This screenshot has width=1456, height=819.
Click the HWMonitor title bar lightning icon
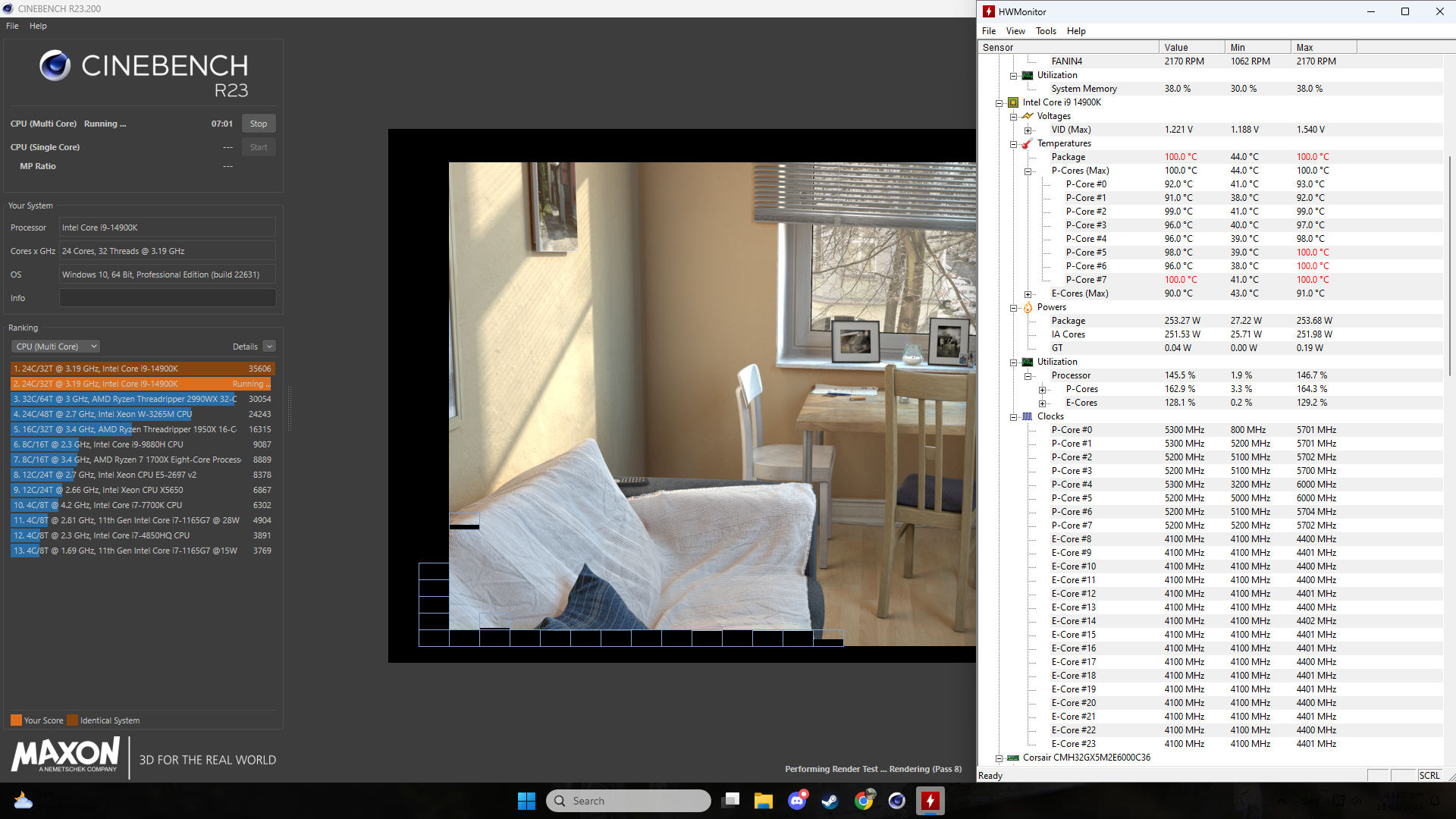tap(989, 11)
